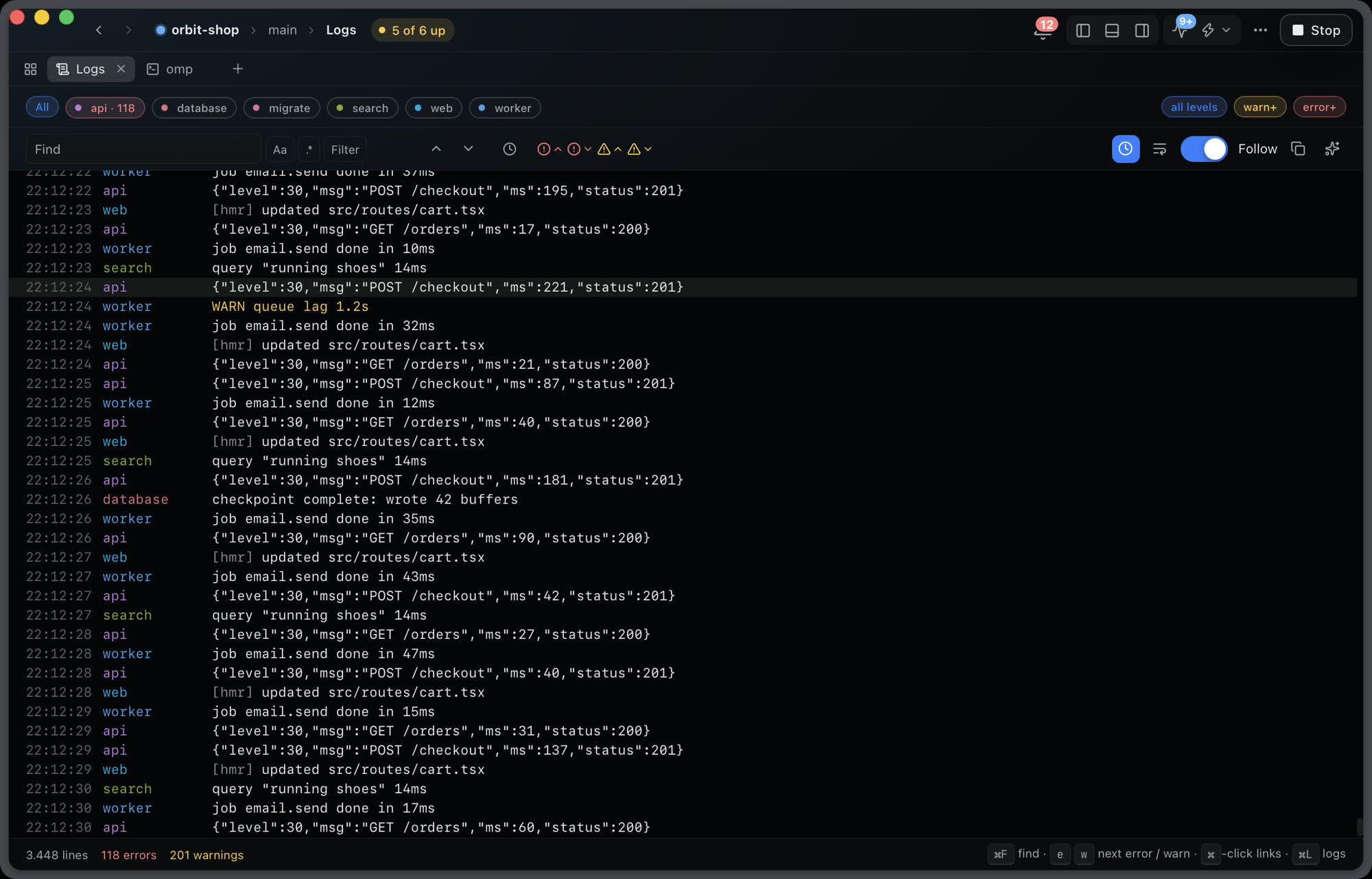Open the notifications bell with badge 12
Viewport: 1372px width, 879px height.
[x=1043, y=30]
